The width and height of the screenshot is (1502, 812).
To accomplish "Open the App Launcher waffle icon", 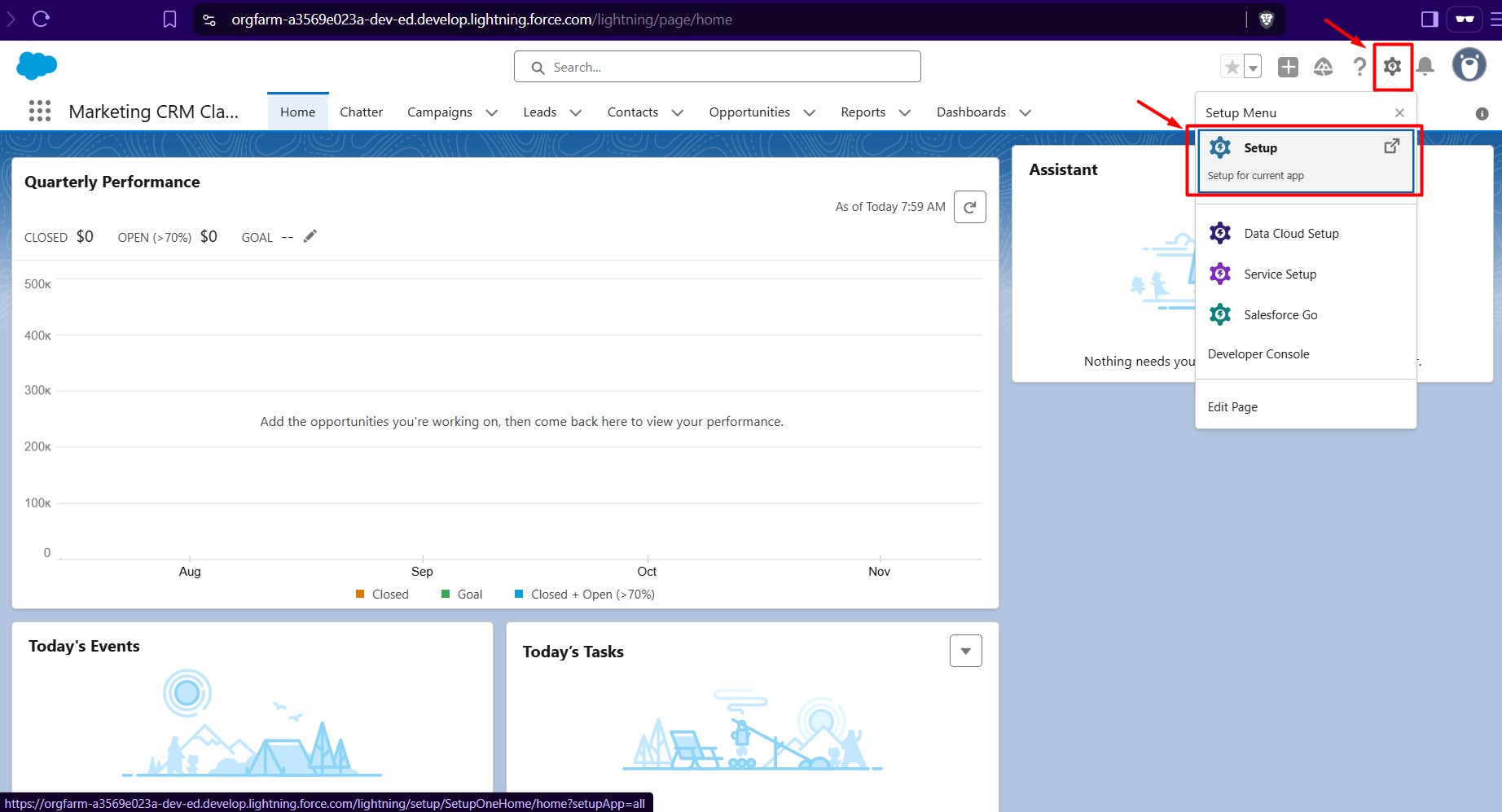I will click(39, 111).
